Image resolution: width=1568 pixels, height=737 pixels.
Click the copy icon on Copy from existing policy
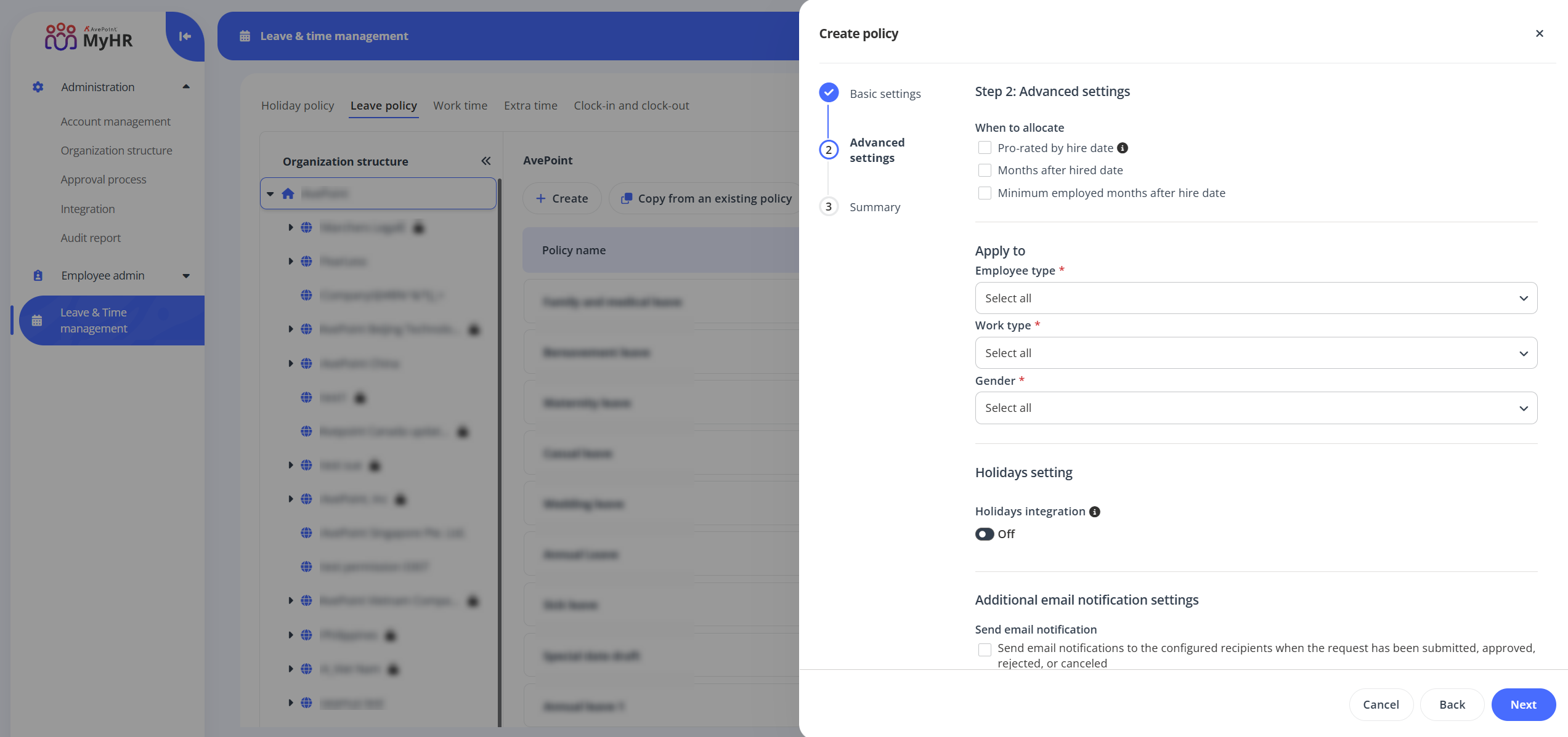coord(626,198)
